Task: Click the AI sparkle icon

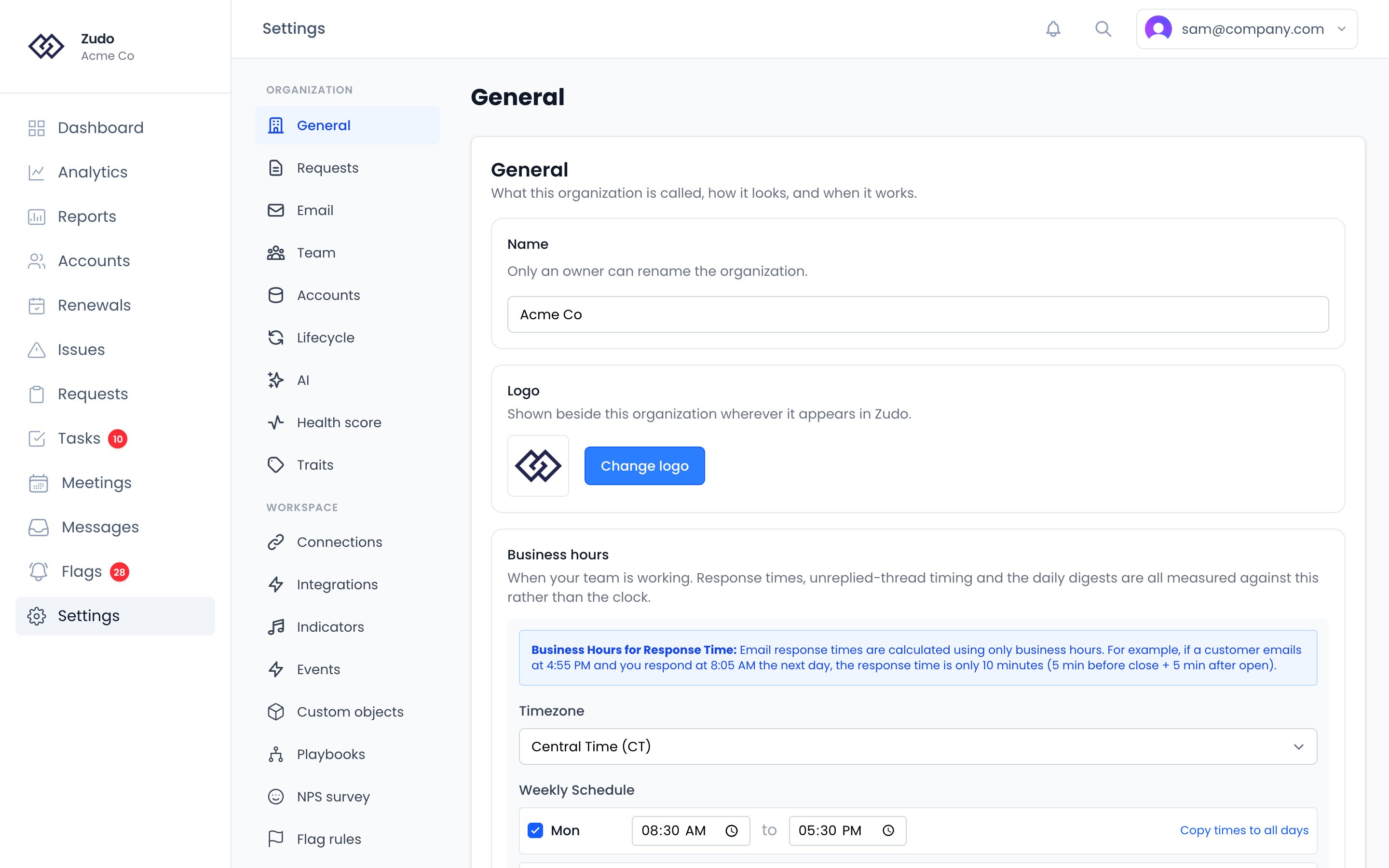Action: click(x=276, y=380)
